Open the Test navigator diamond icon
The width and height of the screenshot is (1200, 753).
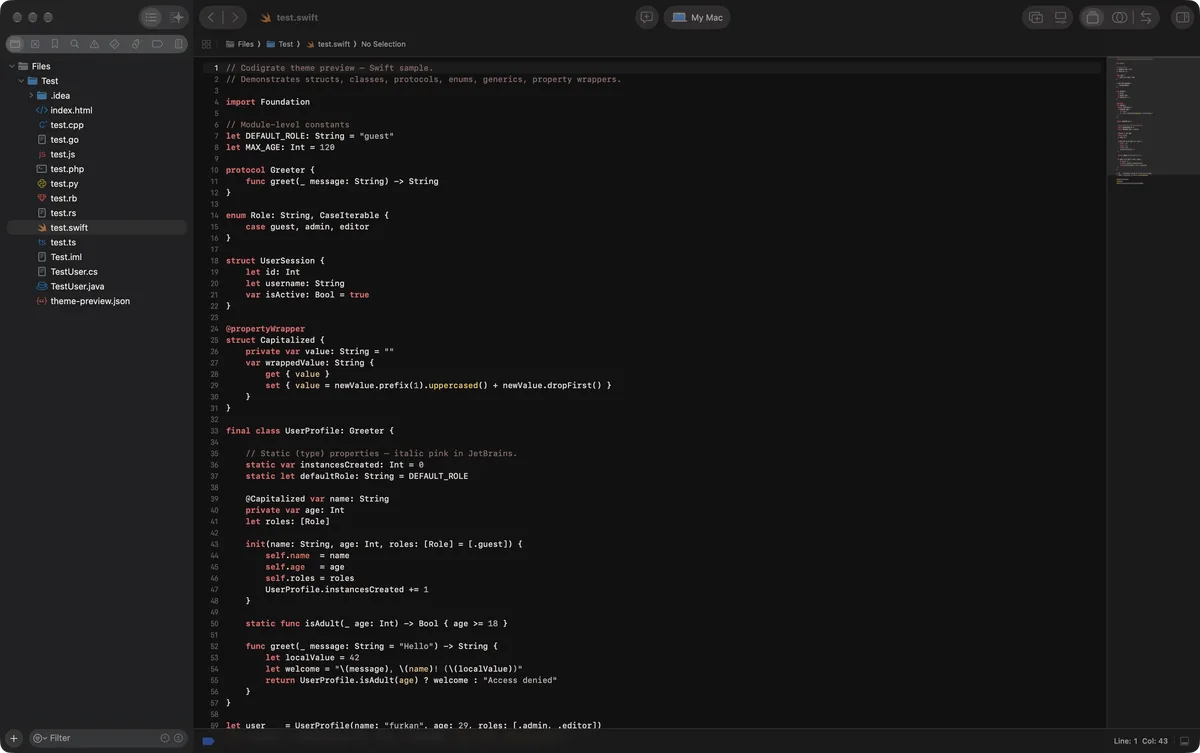click(115, 44)
